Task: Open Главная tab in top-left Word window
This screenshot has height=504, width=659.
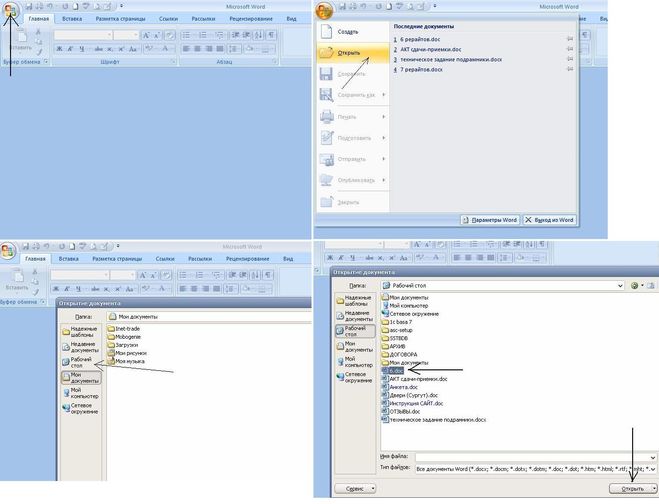Action: pos(39,19)
